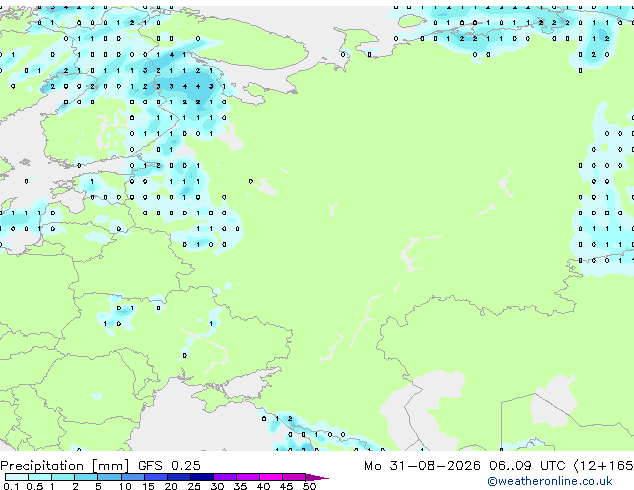This screenshot has width=634, height=490.
Task: Click the "20" legend scale label
Action: pyautogui.click(x=171, y=486)
